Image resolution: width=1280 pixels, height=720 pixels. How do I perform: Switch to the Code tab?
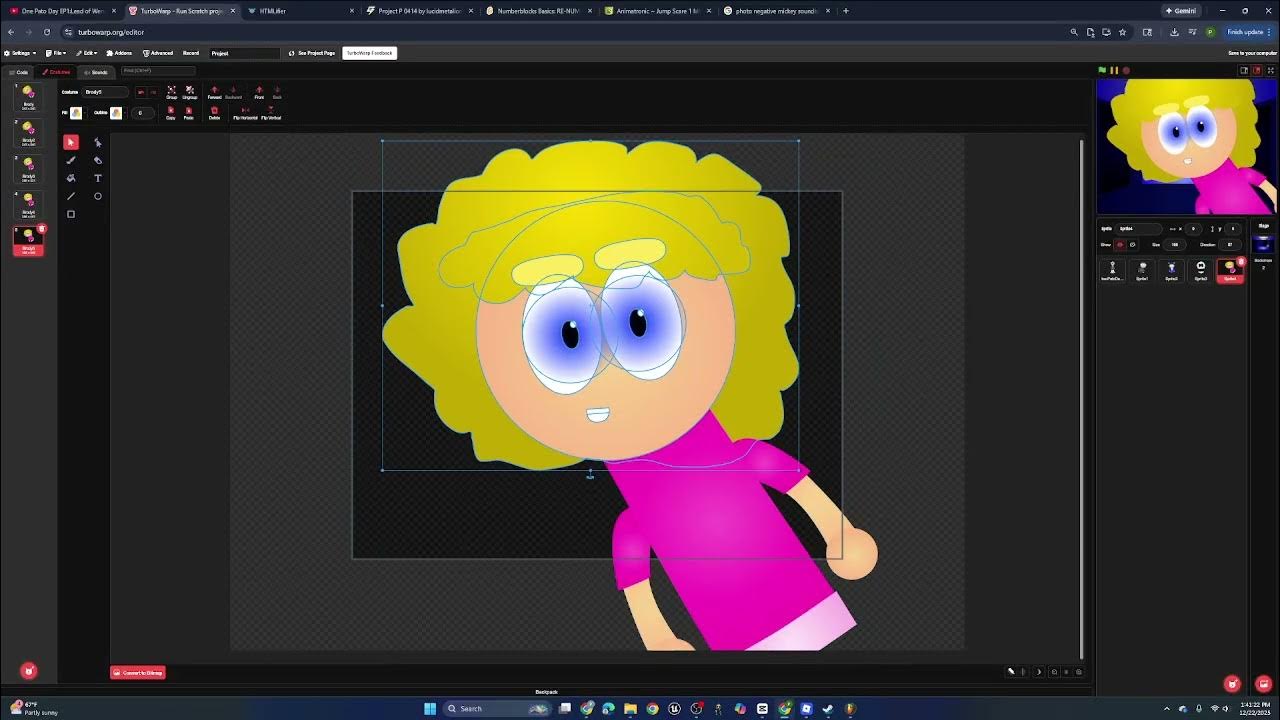click(x=19, y=72)
